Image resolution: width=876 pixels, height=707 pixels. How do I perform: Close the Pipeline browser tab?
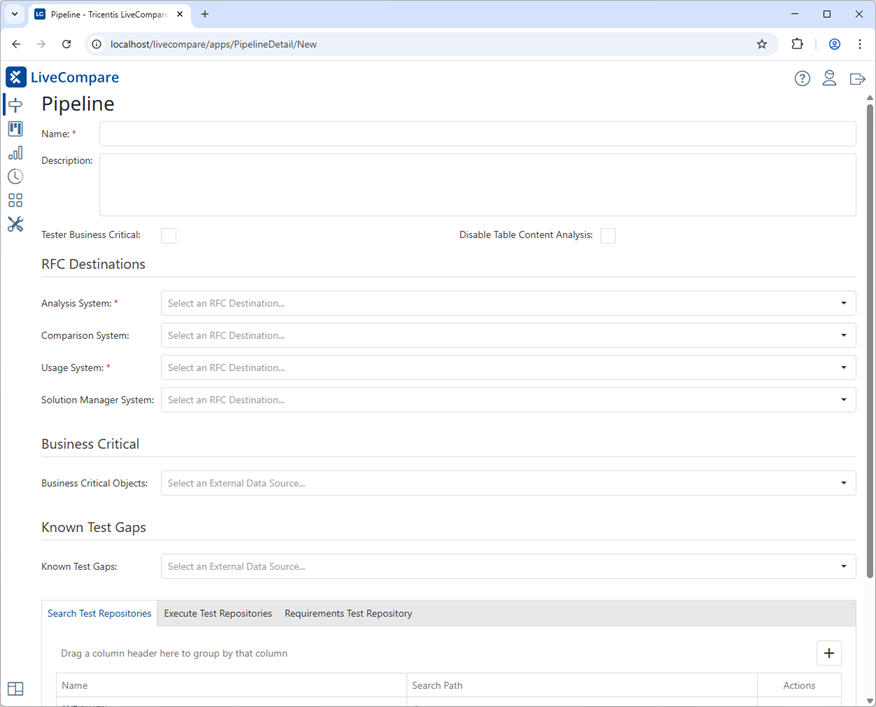click(180, 14)
